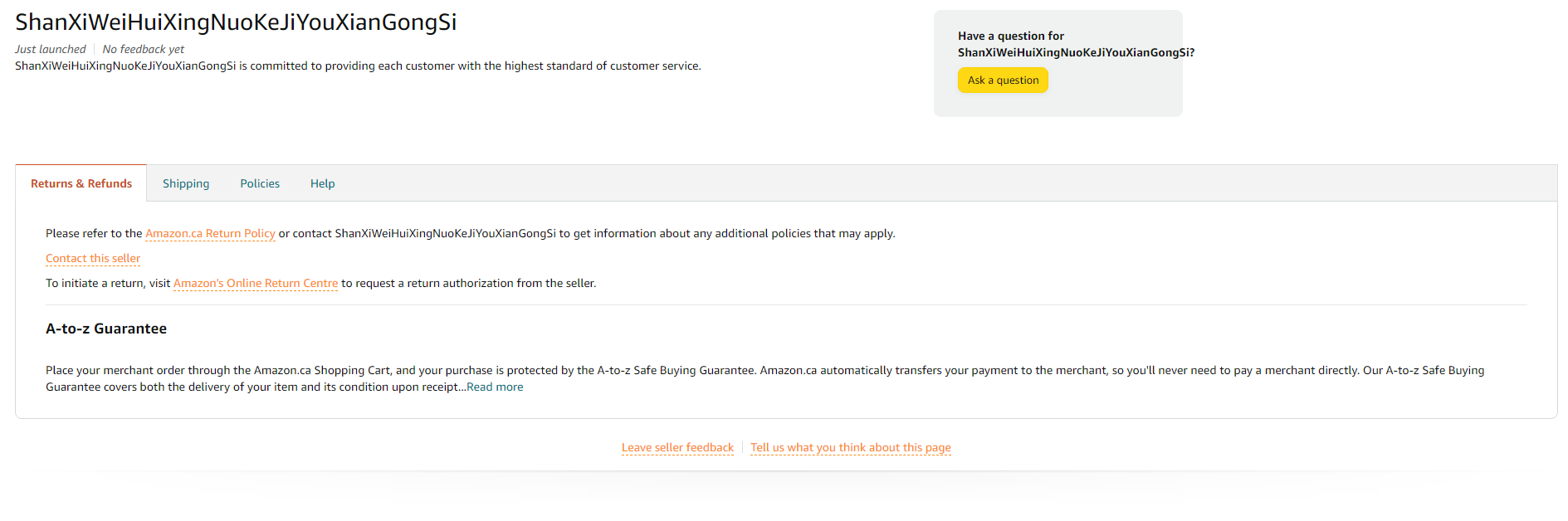Open the Returns & Refunds tab
The width and height of the screenshot is (1568, 521).
(x=81, y=183)
